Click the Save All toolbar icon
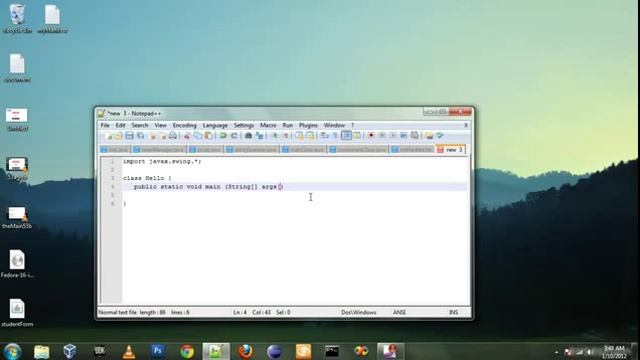The image size is (640, 360). [x=140, y=136]
